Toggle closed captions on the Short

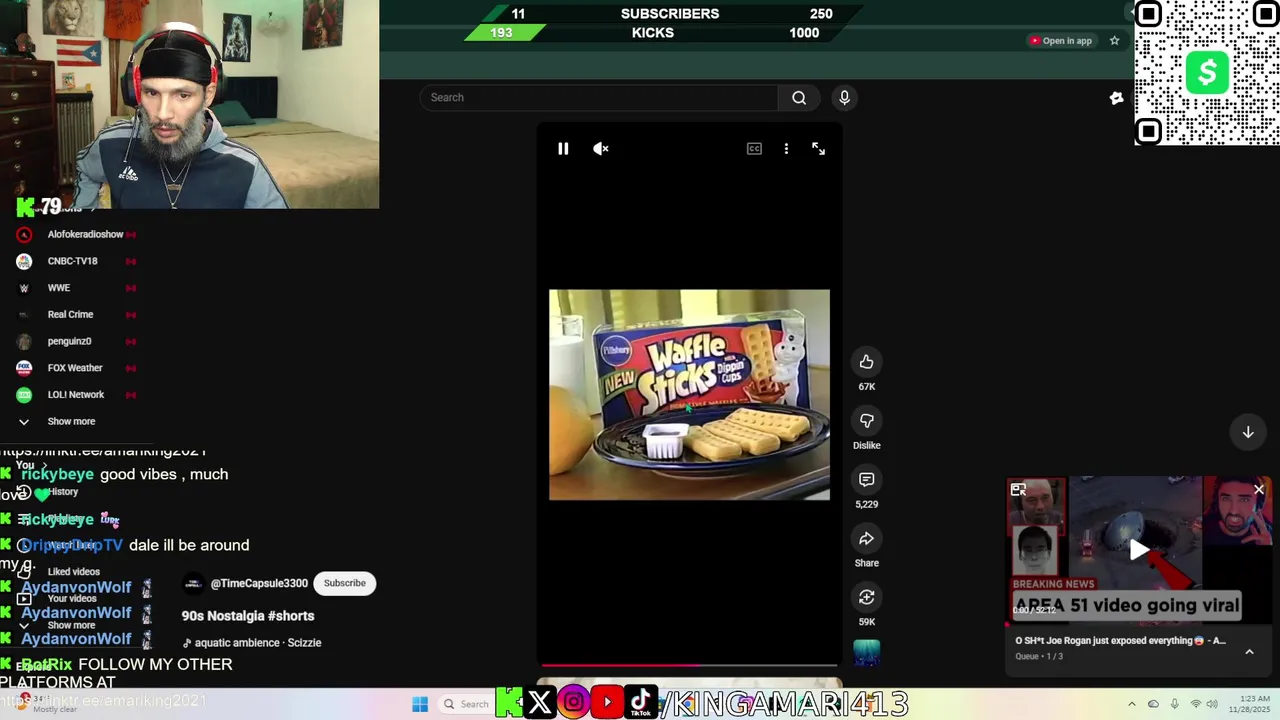coord(754,149)
